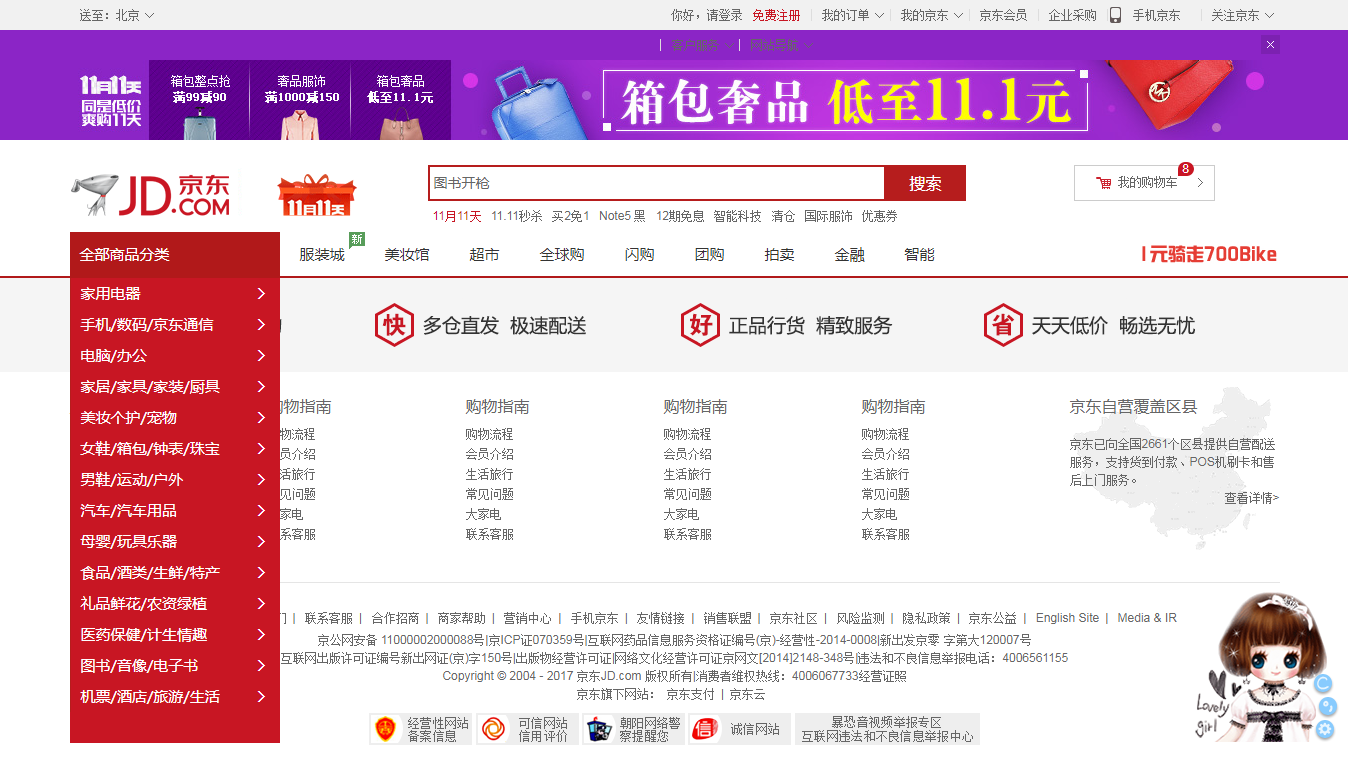
Task: Click the blue dots circle above the gear
Action: (x=1327, y=706)
